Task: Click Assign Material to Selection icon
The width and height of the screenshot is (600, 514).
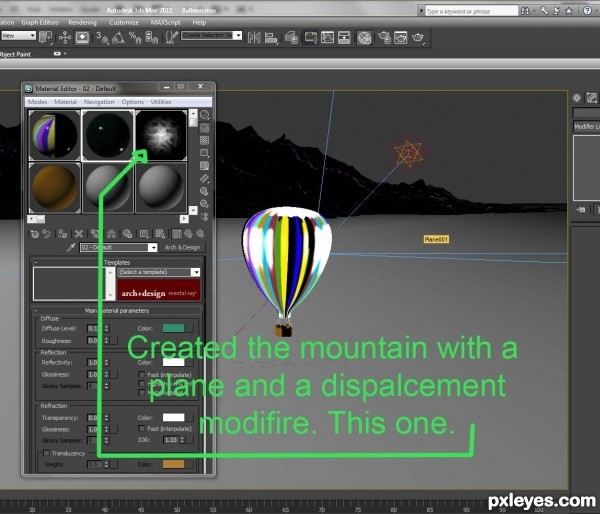Action: (x=62, y=234)
